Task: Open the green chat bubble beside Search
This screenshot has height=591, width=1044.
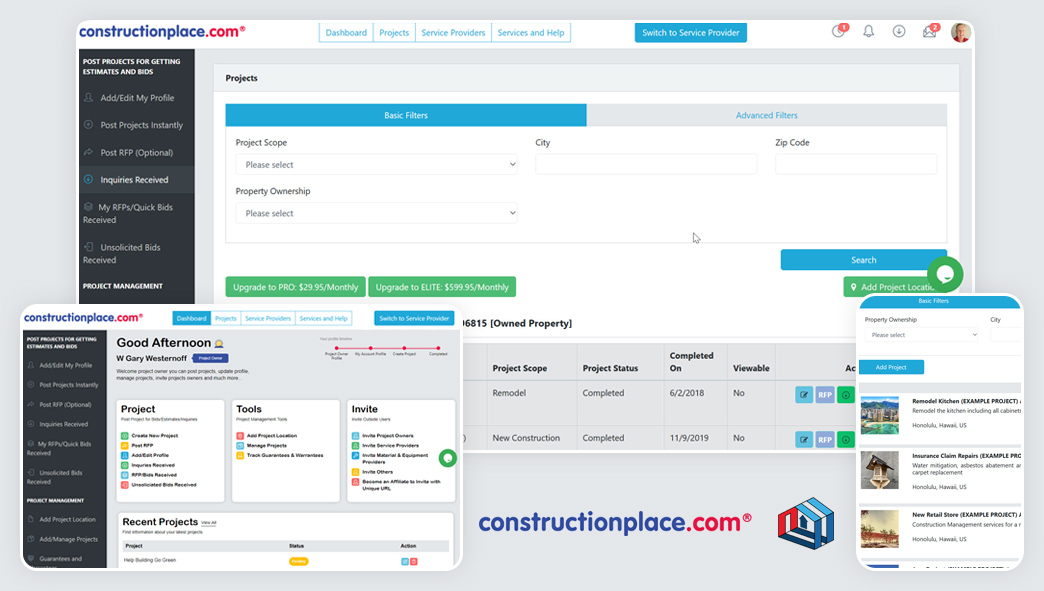Action: coord(945,274)
